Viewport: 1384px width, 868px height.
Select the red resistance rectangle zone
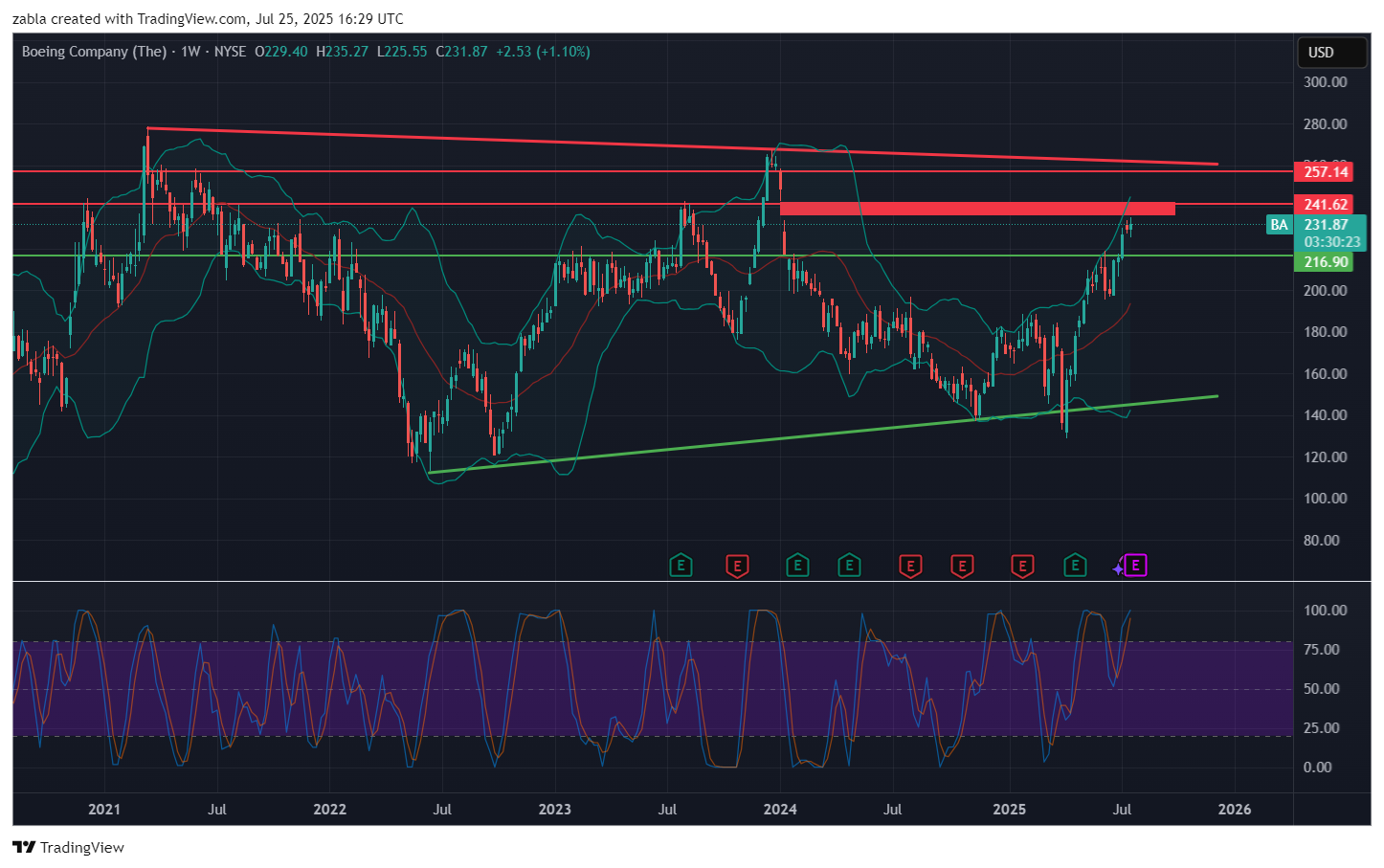click(x=977, y=209)
